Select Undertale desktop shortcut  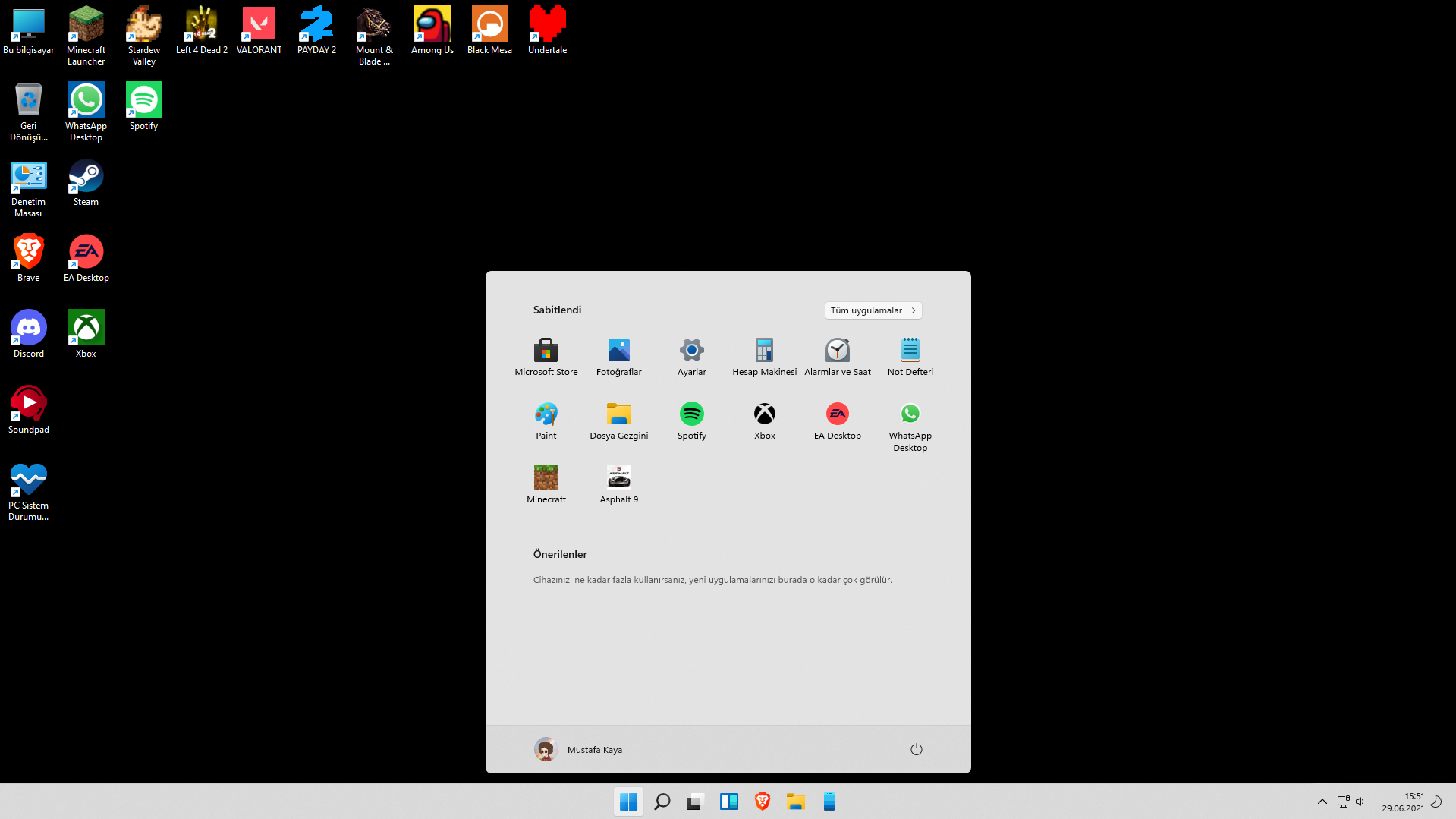pyautogui.click(x=548, y=31)
